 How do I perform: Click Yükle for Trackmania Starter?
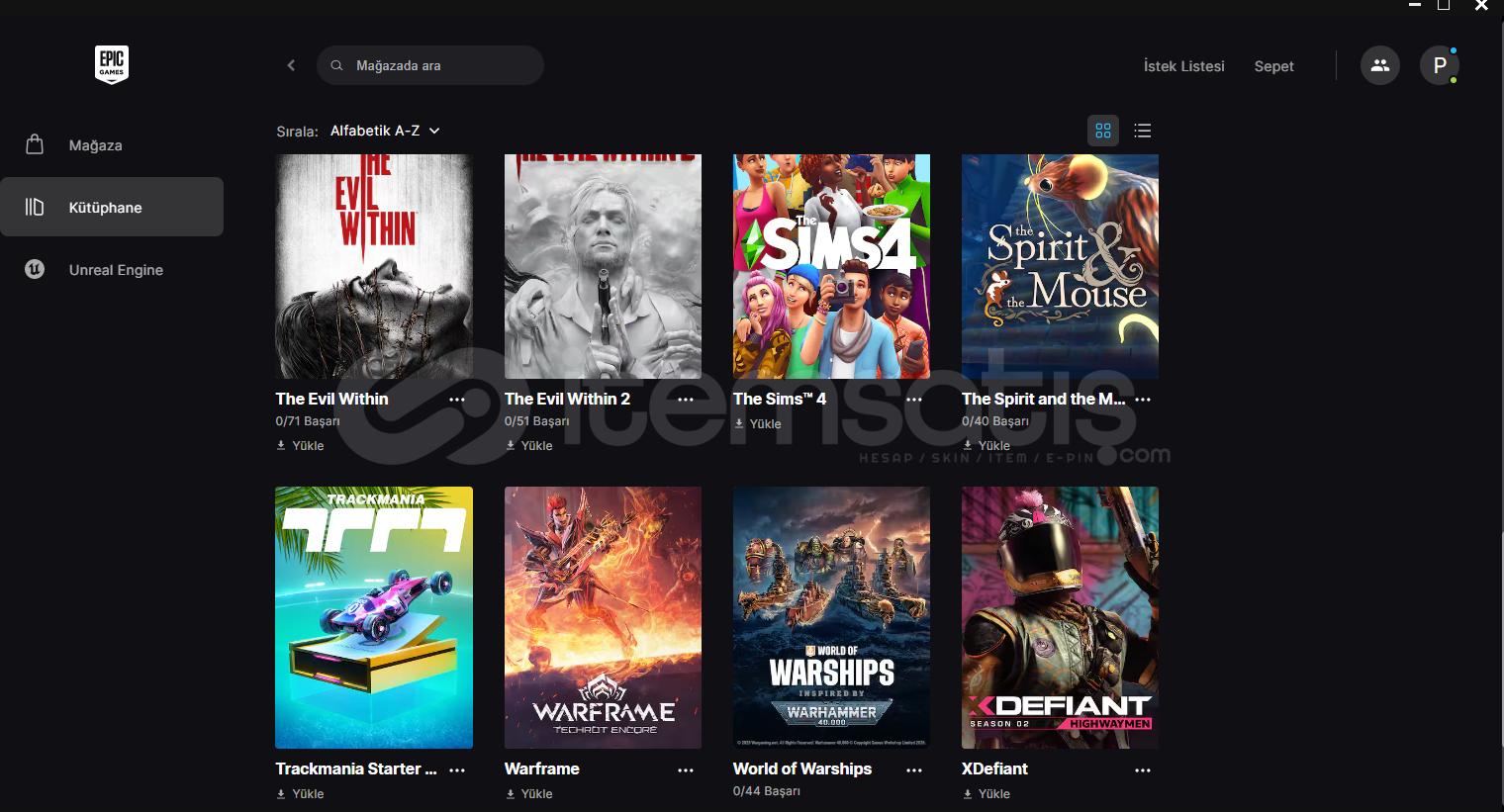308,794
